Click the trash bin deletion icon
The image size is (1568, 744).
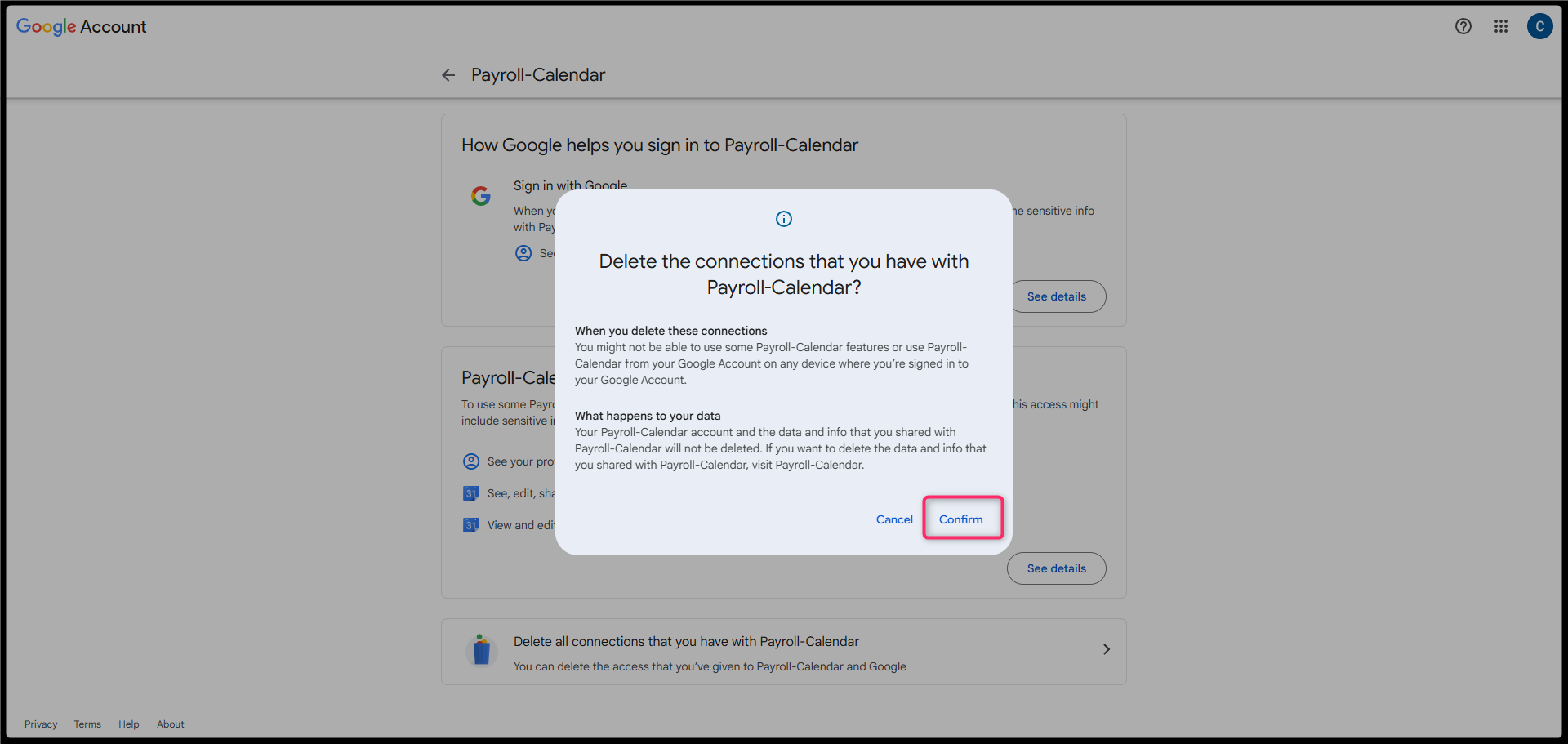482,650
